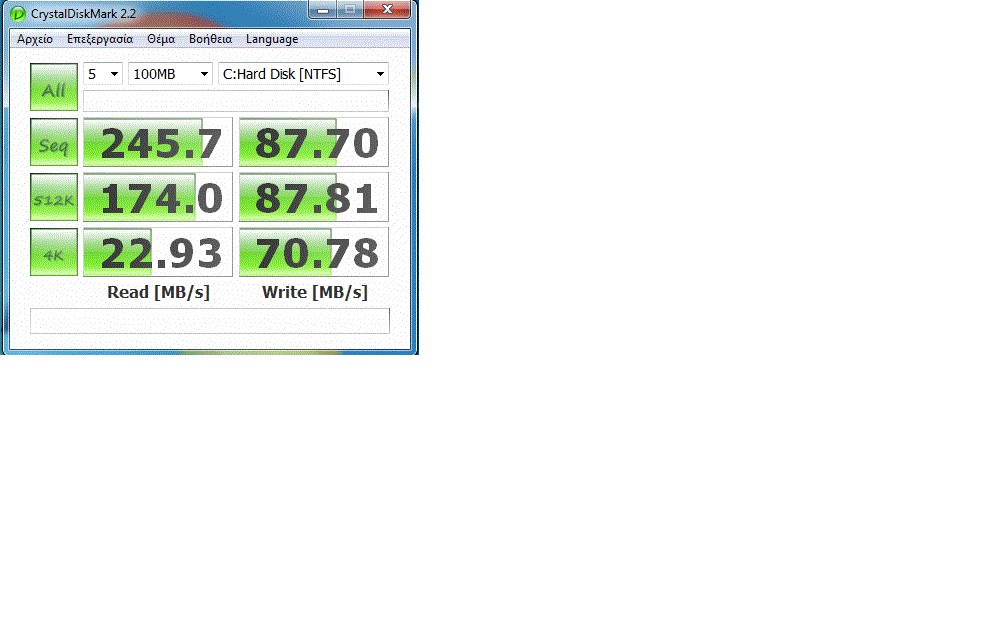This screenshot has width=1008, height=630.
Task: Start the 512K random test
Action: tap(54, 197)
